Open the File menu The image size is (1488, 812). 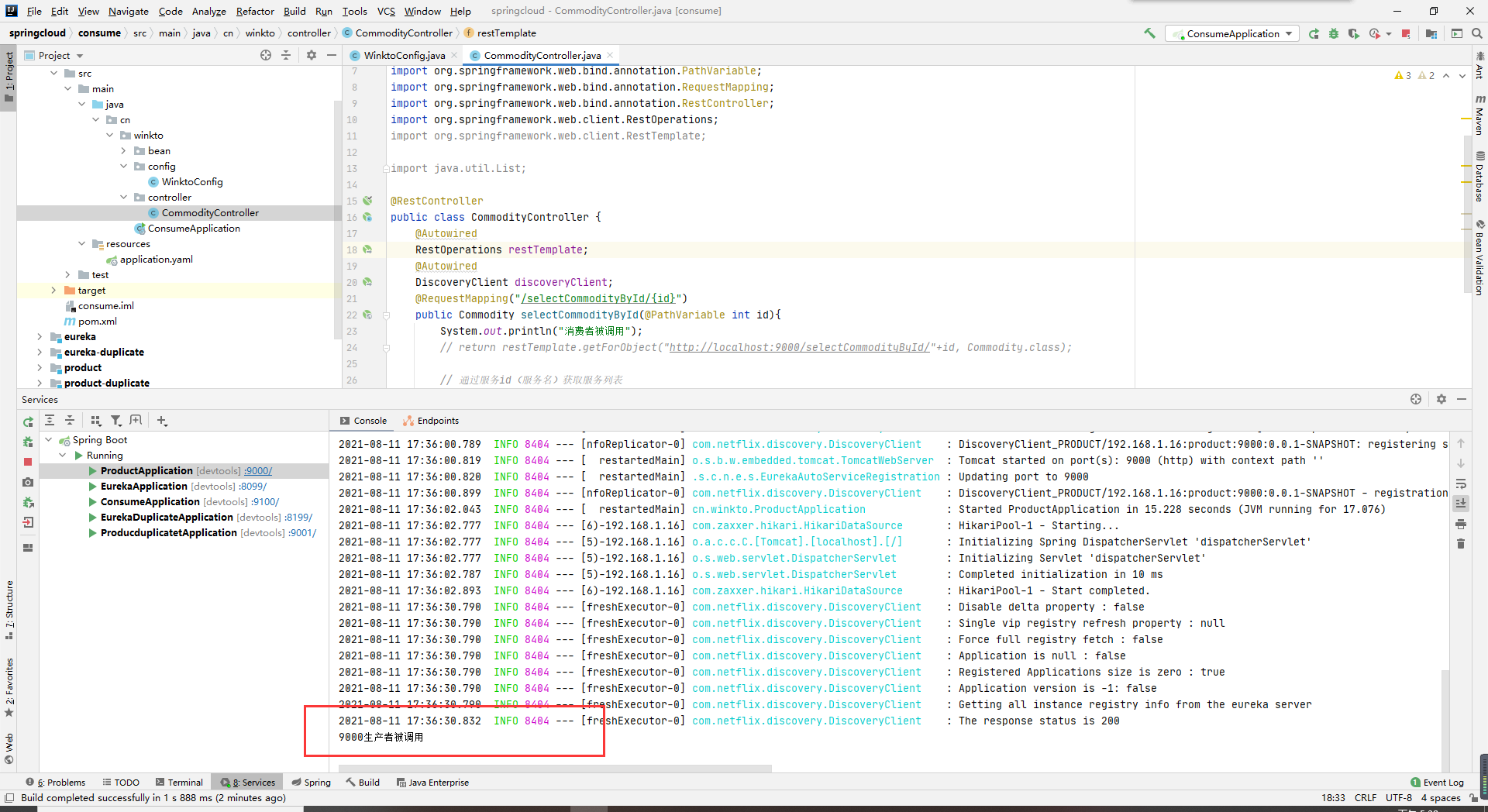coord(34,11)
